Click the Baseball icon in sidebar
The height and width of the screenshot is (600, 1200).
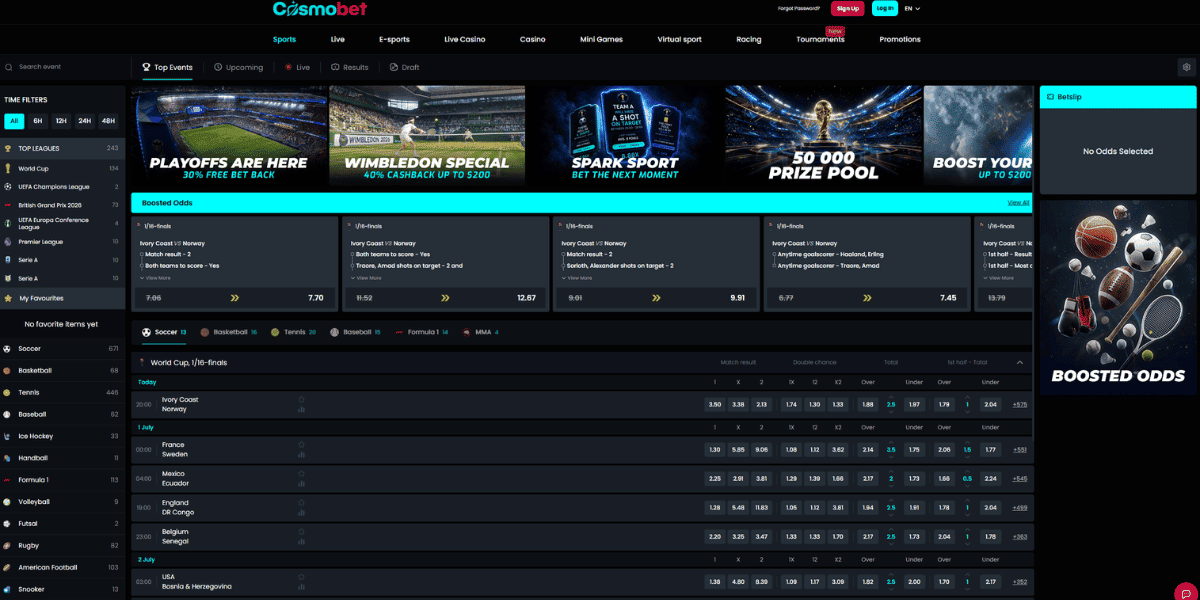coord(8,414)
